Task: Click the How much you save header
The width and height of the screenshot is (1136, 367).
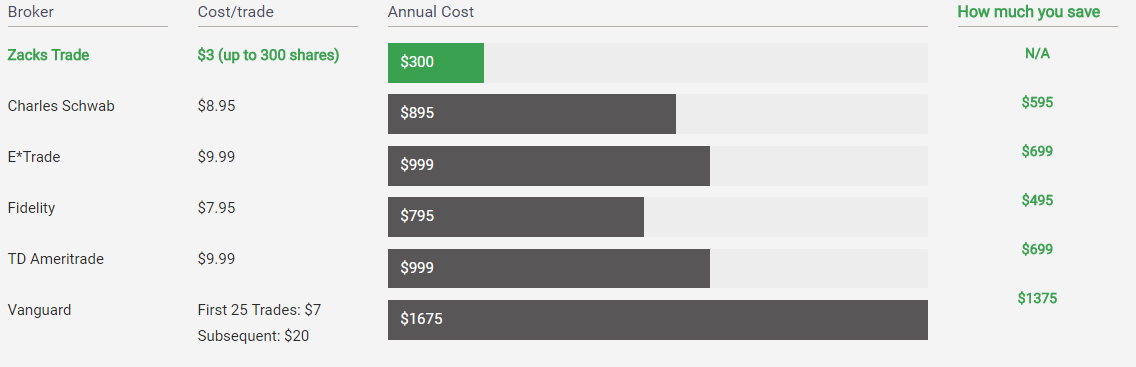Action: tap(1029, 12)
